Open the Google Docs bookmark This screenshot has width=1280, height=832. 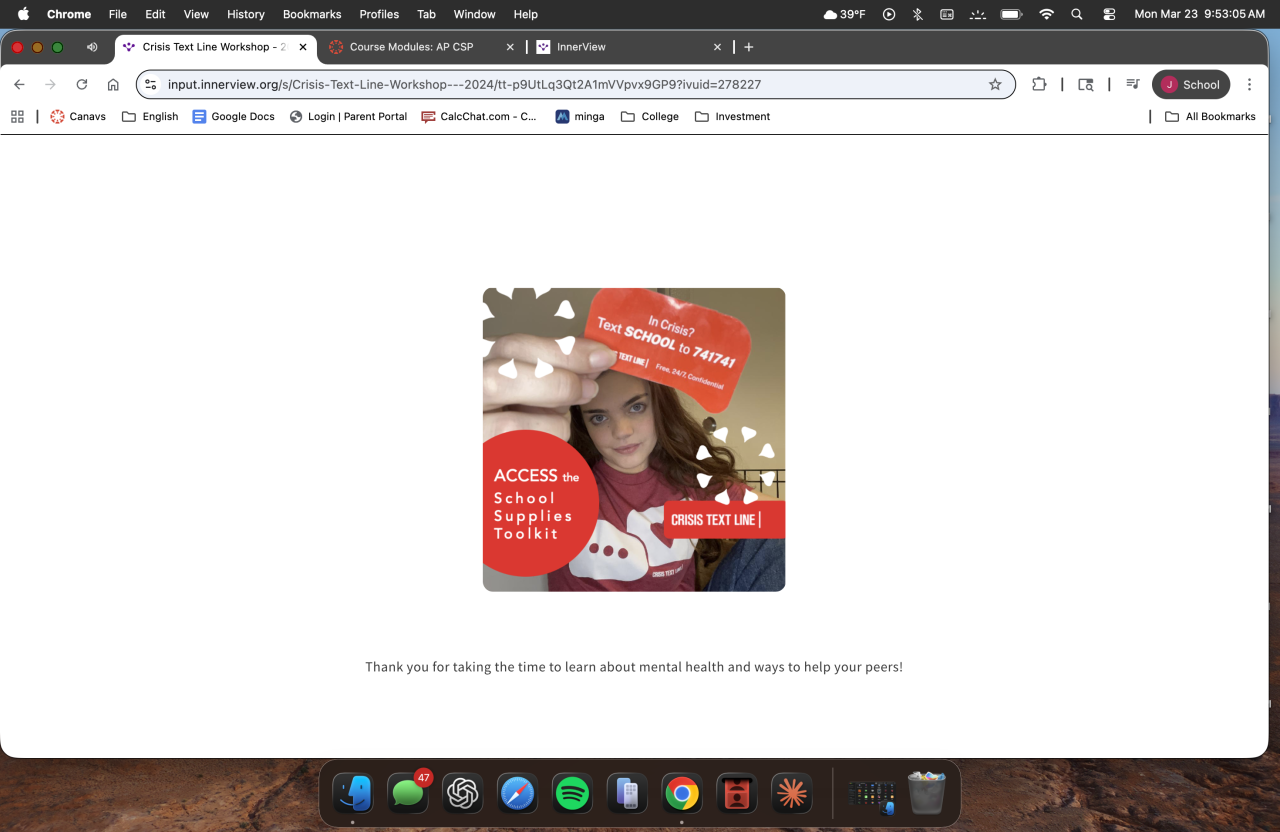tap(234, 117)
